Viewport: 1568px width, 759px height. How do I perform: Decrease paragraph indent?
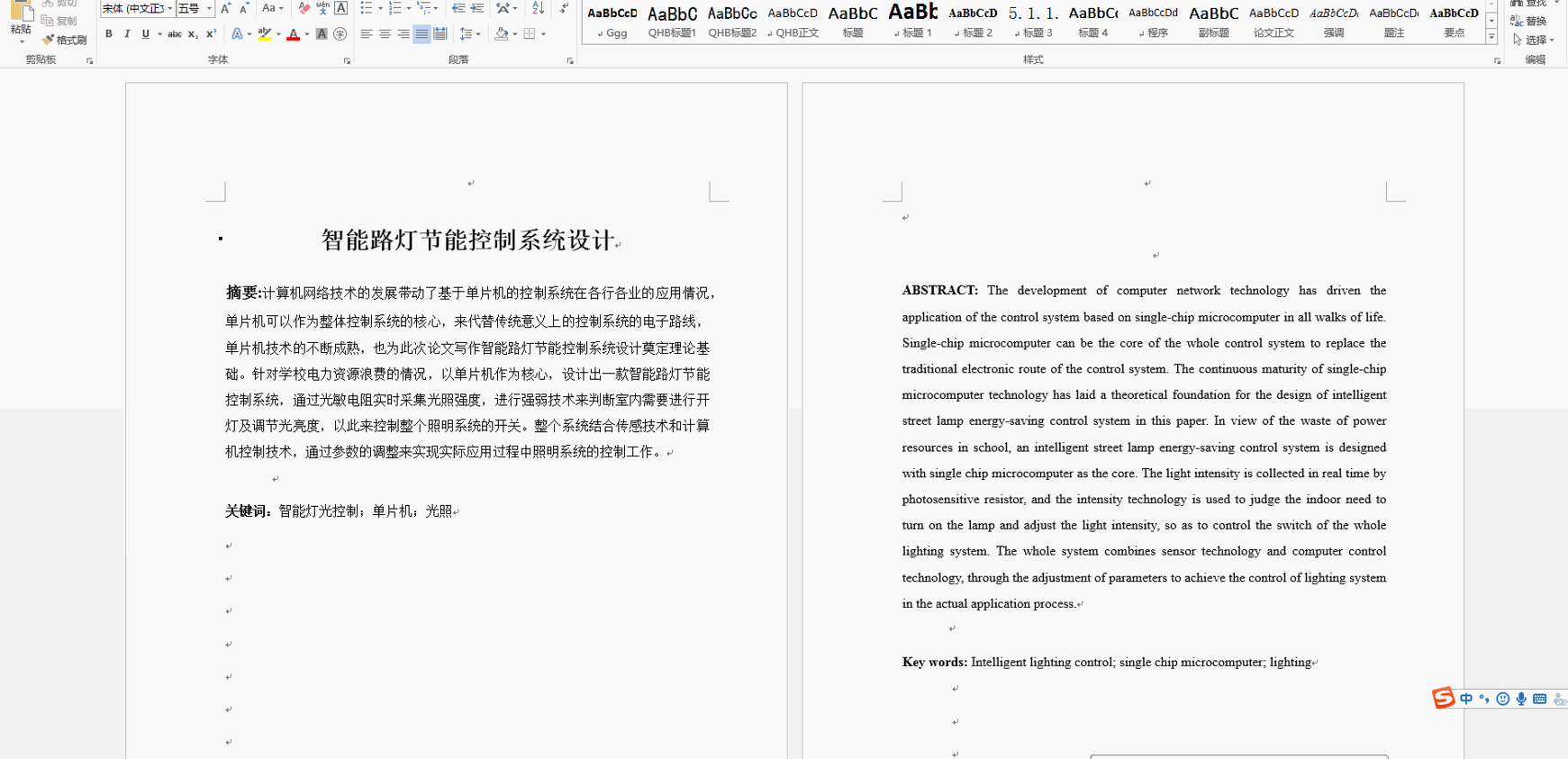[458, 8]
